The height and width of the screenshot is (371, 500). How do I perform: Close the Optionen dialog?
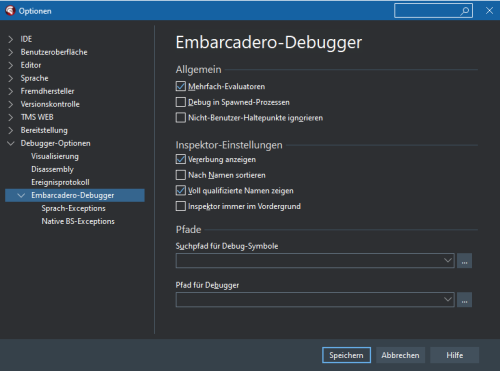[x=489, y=11]
